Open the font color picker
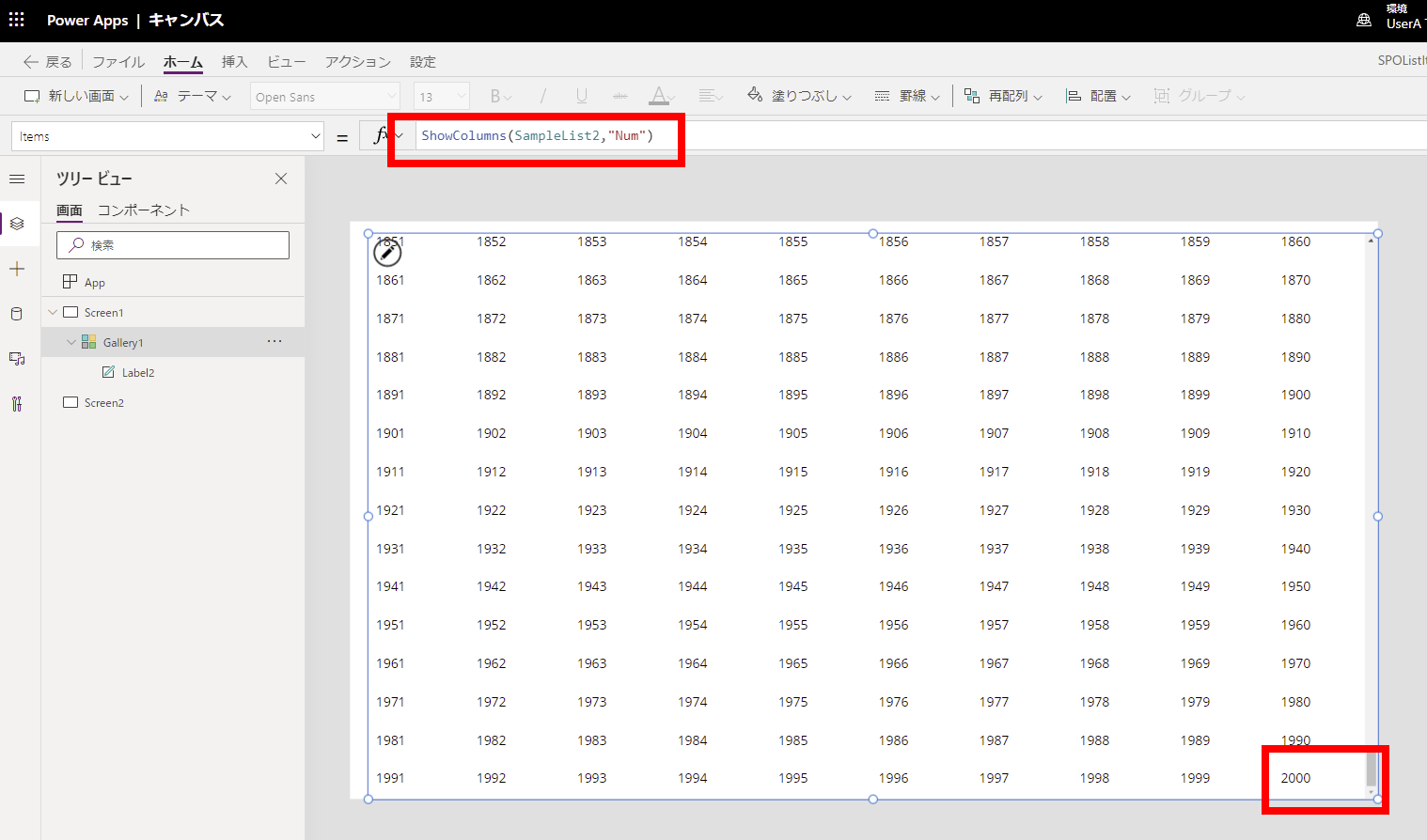 pyautogui.click(x=661, y=96)
